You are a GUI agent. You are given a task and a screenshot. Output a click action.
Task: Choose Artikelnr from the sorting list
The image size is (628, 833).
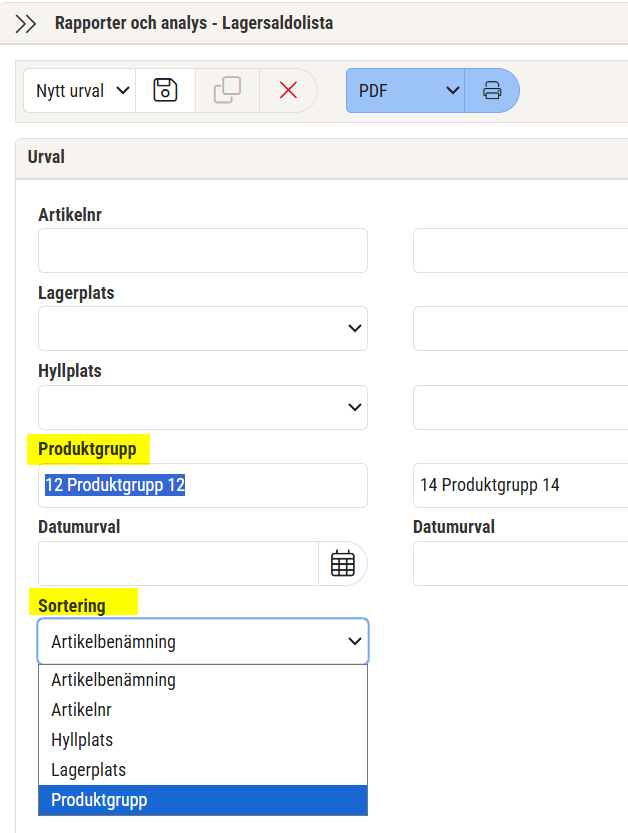81,710
